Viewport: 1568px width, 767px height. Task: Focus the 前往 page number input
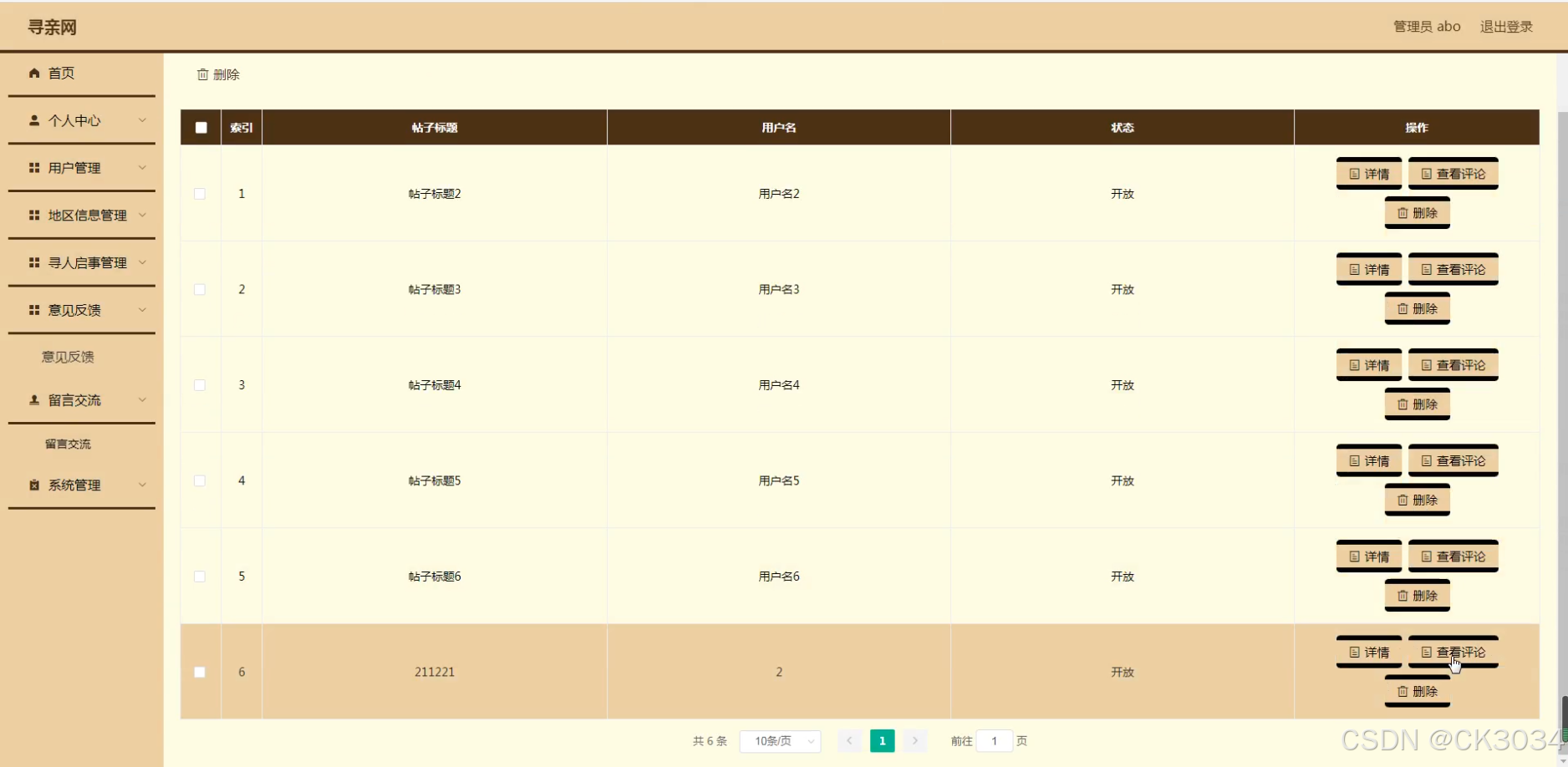point(994,741)
